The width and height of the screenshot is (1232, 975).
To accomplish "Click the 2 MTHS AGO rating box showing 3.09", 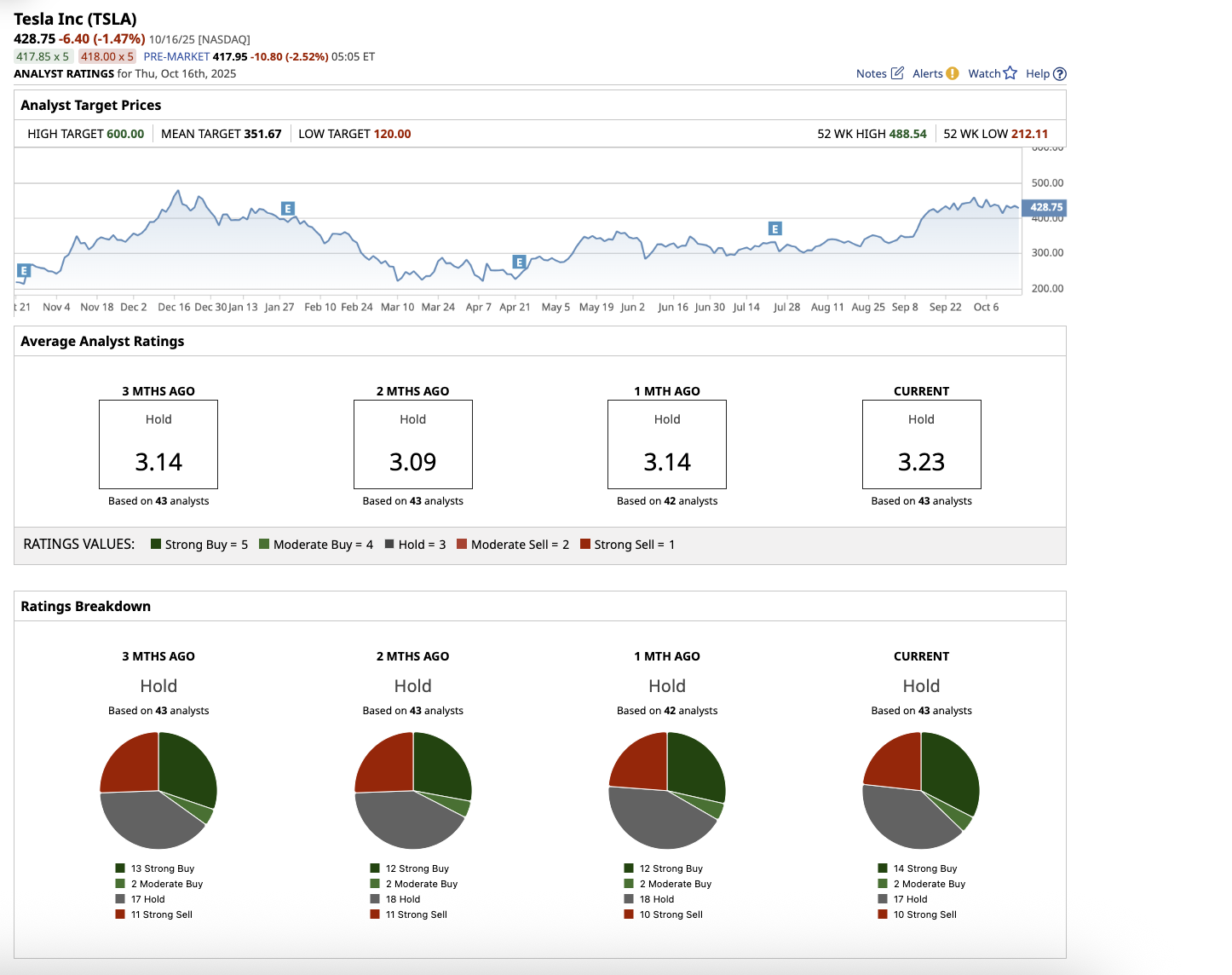I will (x=412, y=444).
